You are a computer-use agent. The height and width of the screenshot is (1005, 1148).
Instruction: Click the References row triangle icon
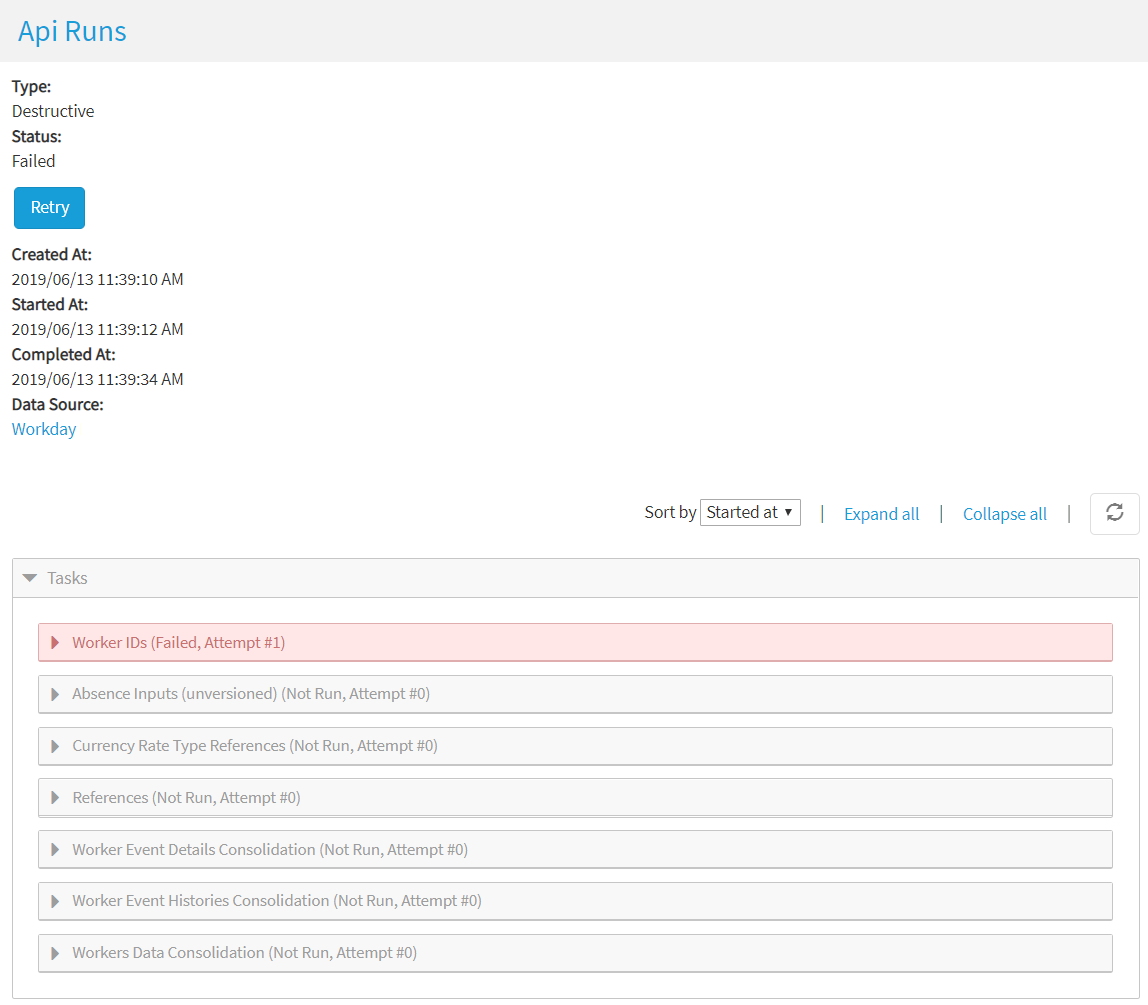(x=55, y=798)
